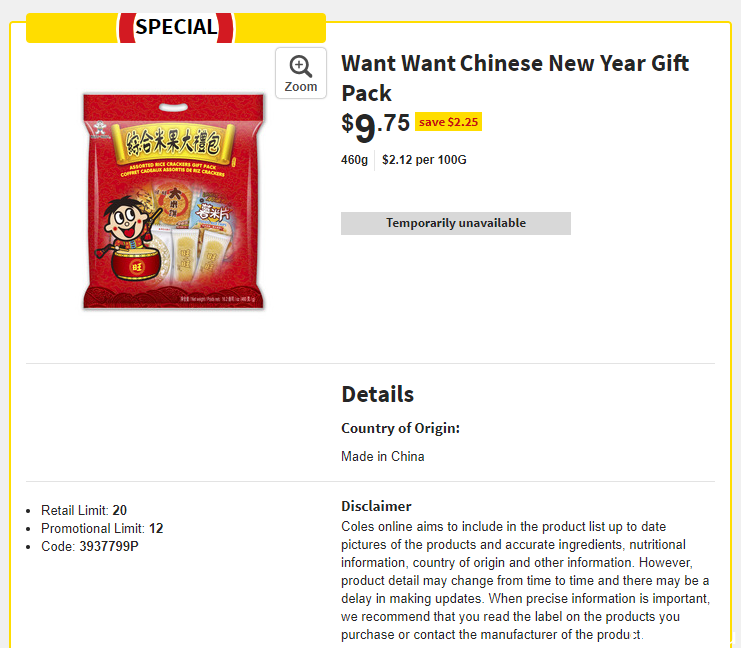This screenshot has height=648, width=741.
Task: Click the Zoom magnifier icon
Action: pyautogui.click(x=301, y=66)
